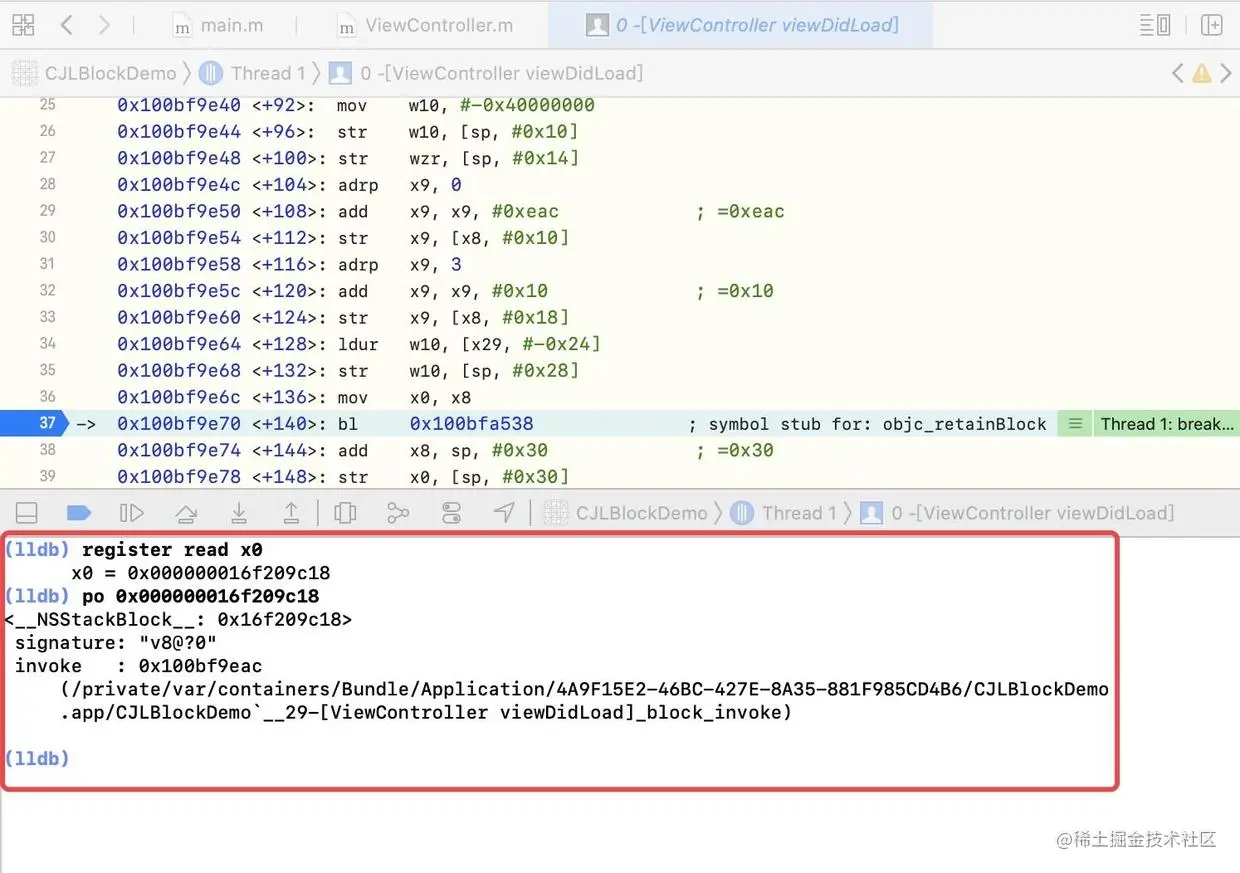Jump to next issue arrow
This screenshot has width=1240, height=873.
pyautogui.click(x=1226, y=73)
